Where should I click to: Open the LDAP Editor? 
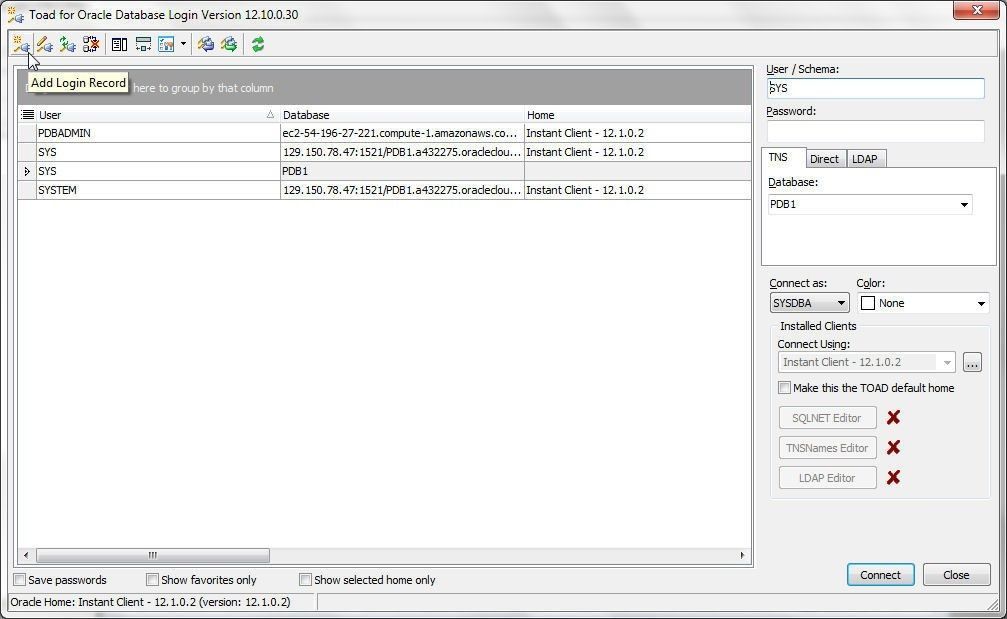(827, 478)
